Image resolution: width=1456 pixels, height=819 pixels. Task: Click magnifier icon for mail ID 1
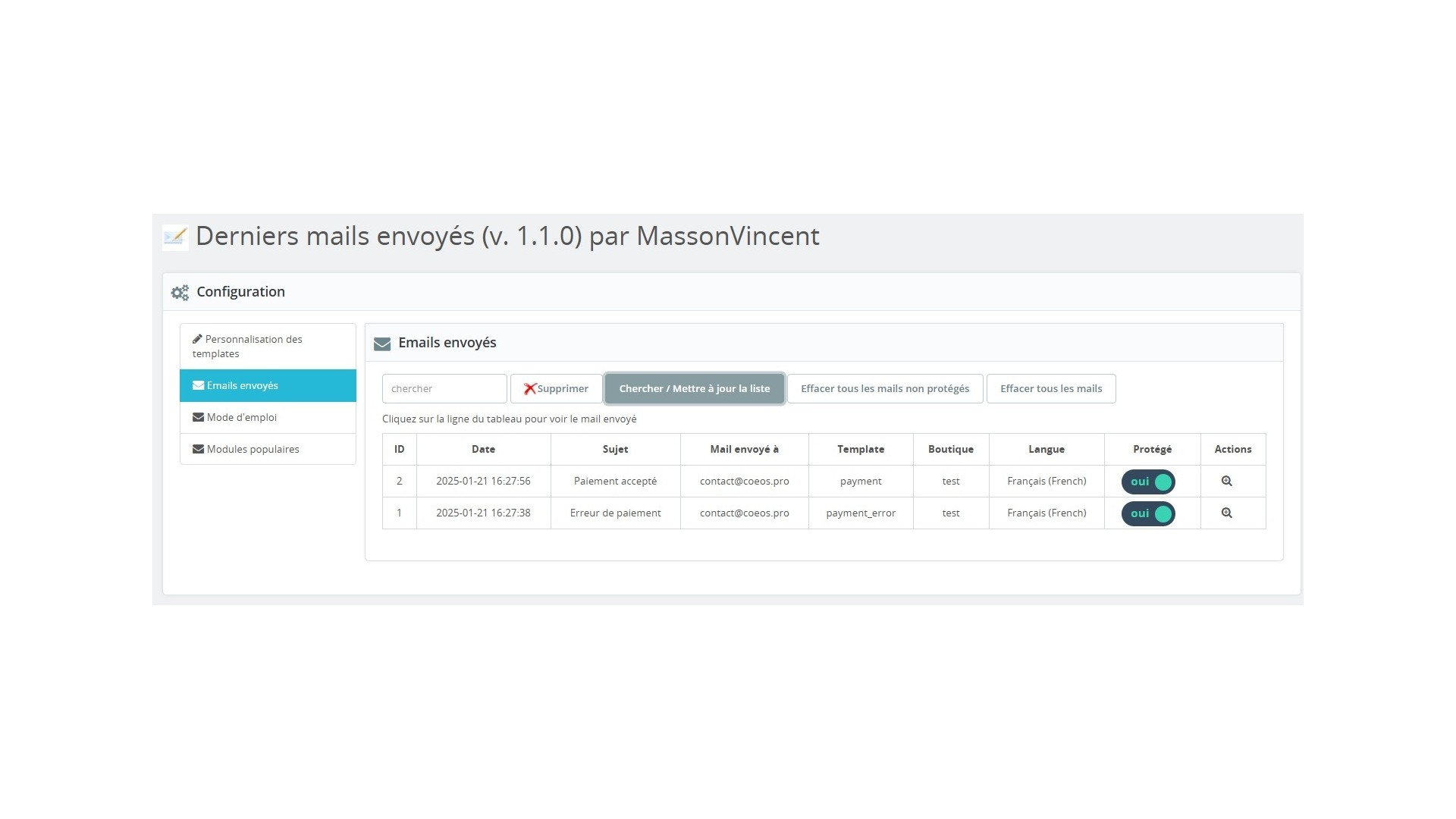(x=1226, y=513)
